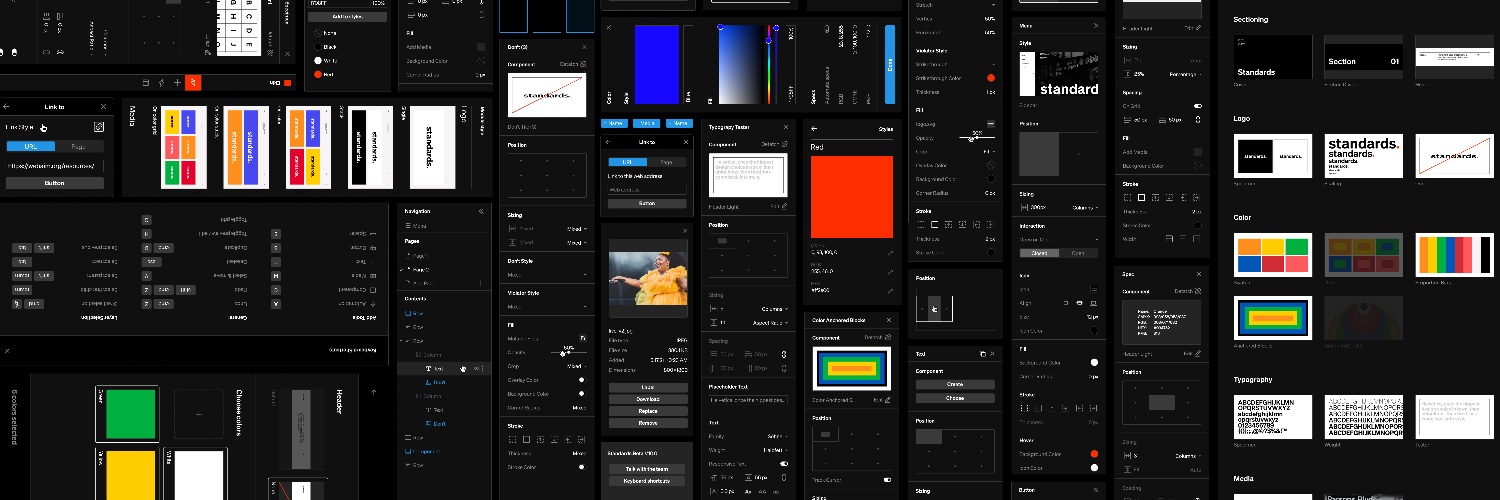Open Mixed dropdown in Crop row
The image size is (1500, 500).
click(x=577, y=366)
